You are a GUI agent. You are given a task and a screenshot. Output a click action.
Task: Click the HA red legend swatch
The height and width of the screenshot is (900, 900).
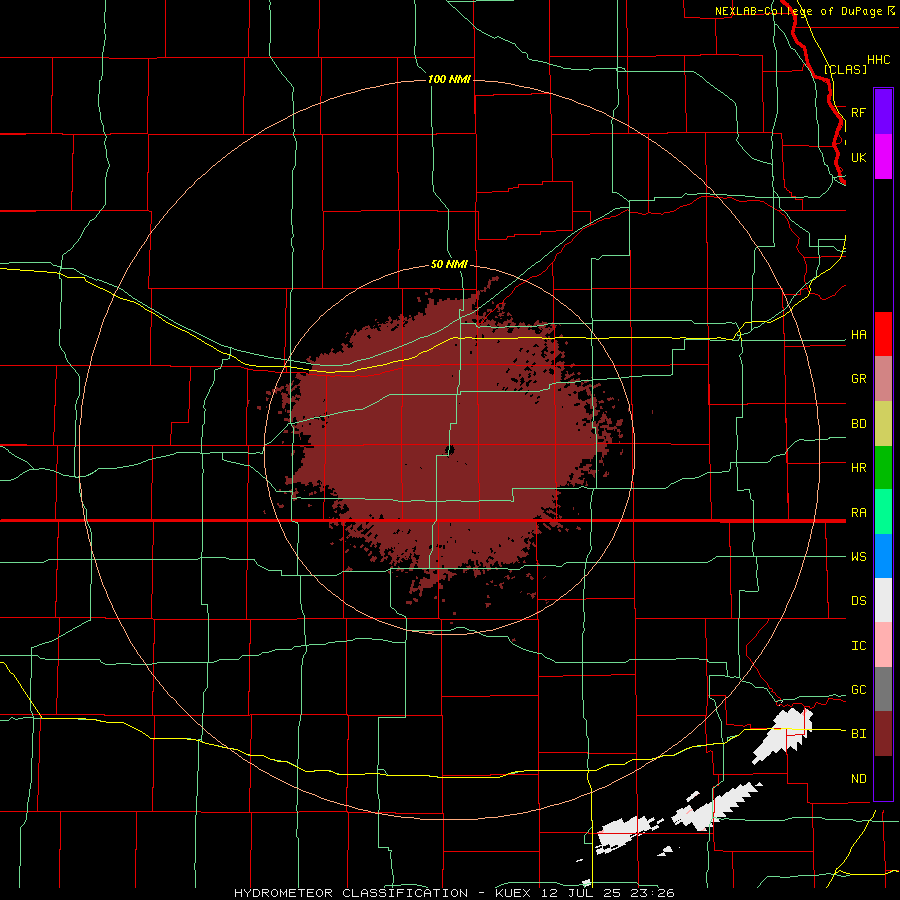click(883, 334)
